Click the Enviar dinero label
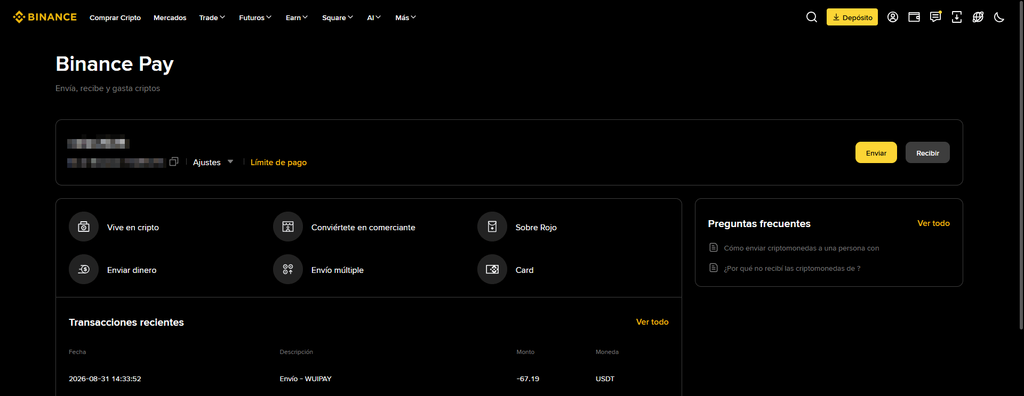 (132, 269)
